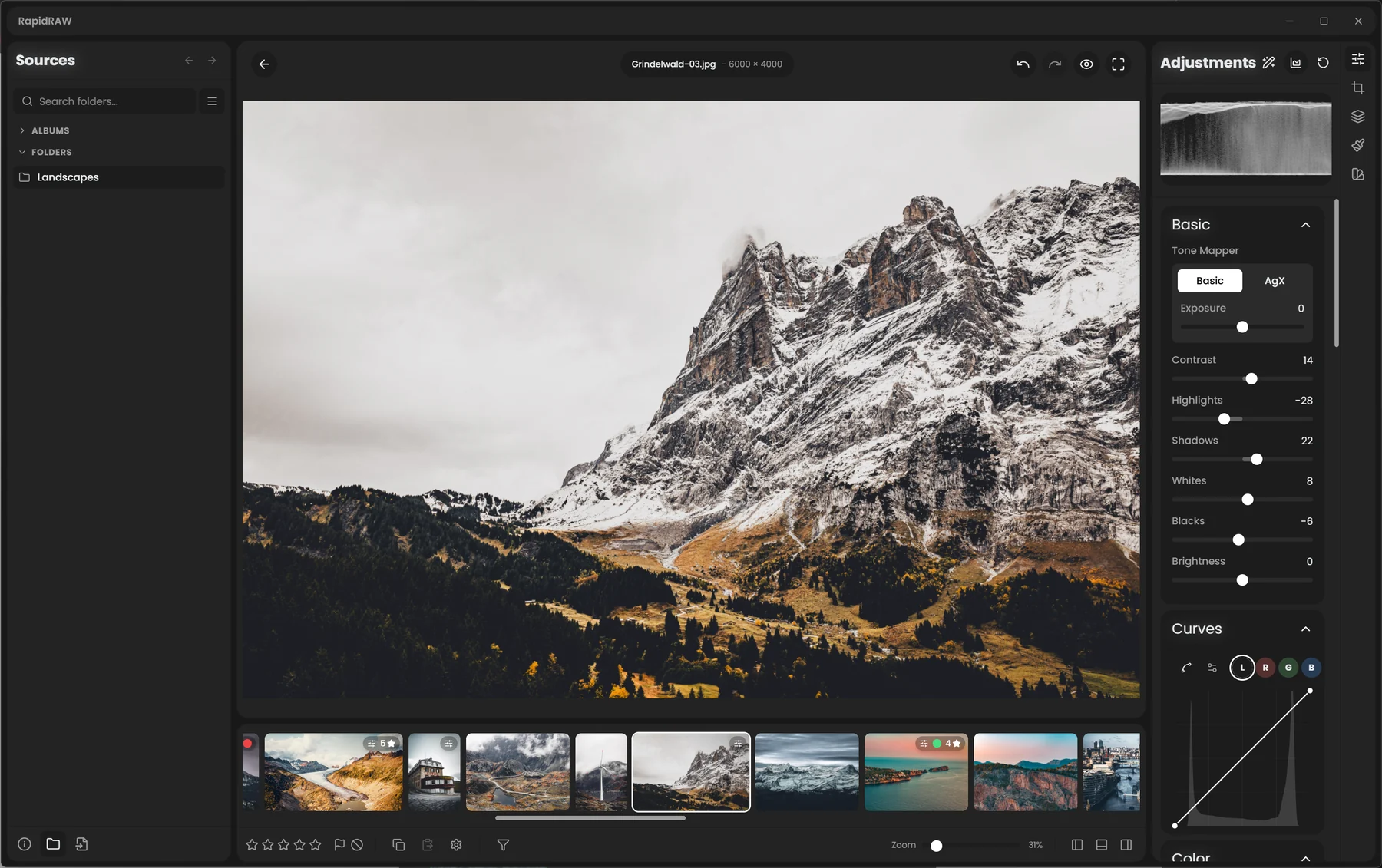
Task: Open the Crop panel
Action: click(x=1357, y=88)
